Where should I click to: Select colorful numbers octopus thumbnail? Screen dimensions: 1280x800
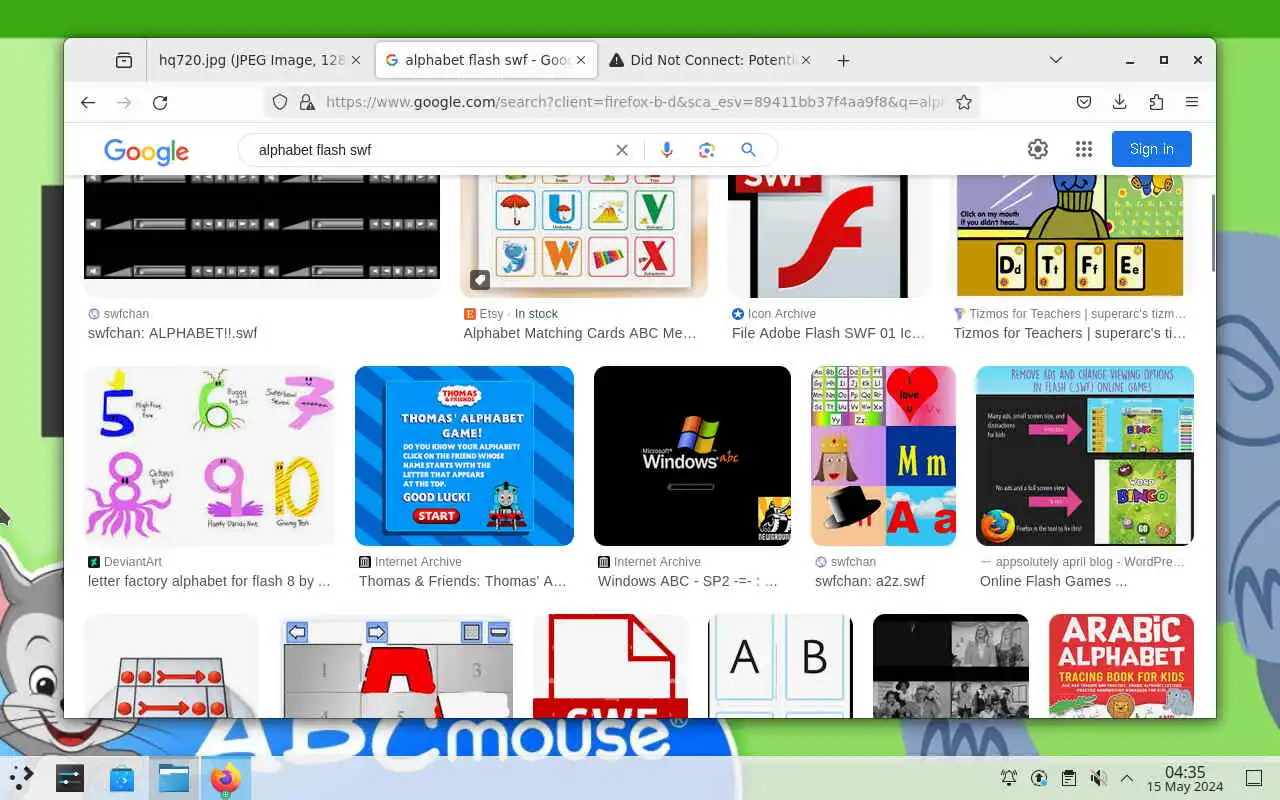(x=209, y=456)
